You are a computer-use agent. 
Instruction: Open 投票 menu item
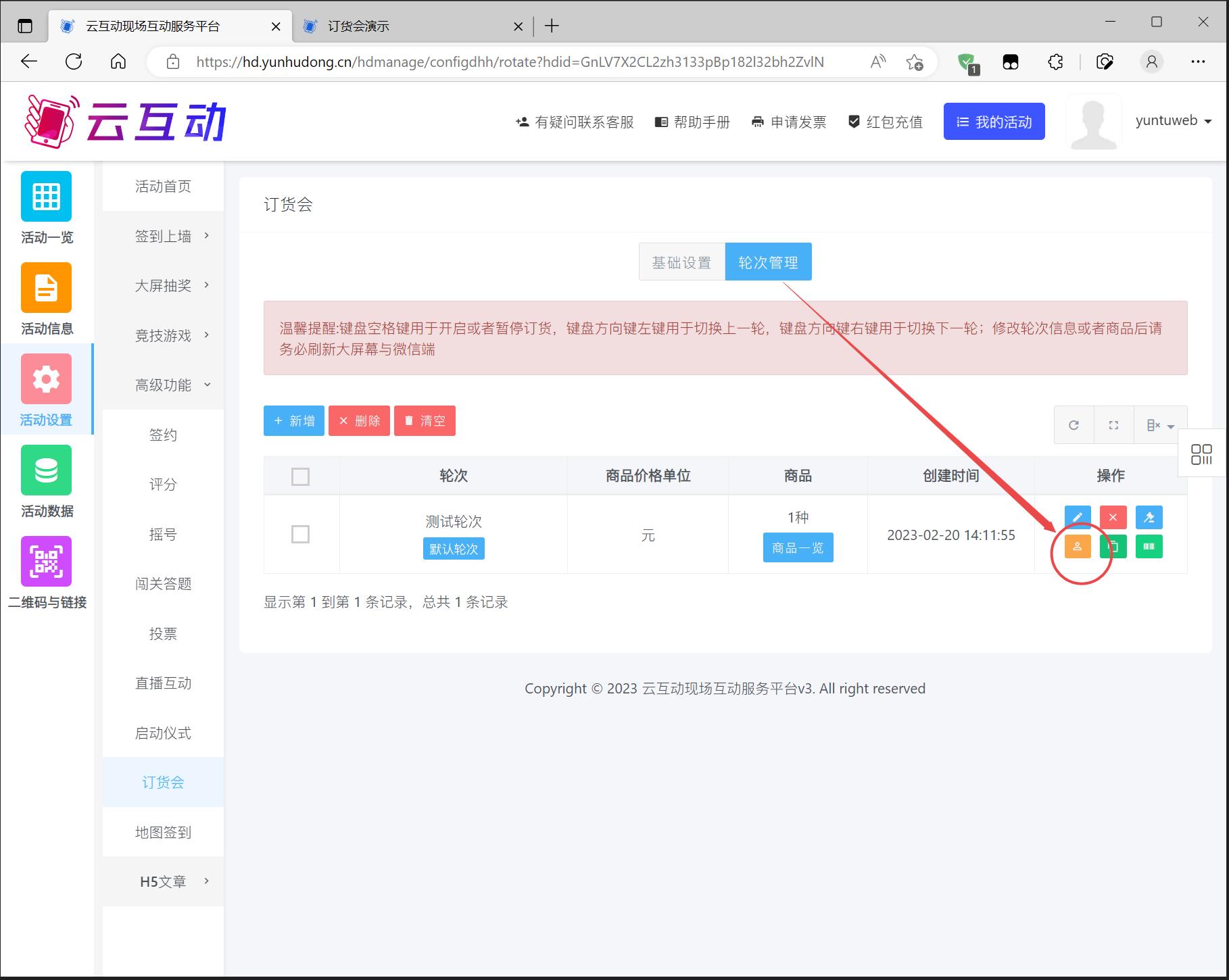click(163, 633)
